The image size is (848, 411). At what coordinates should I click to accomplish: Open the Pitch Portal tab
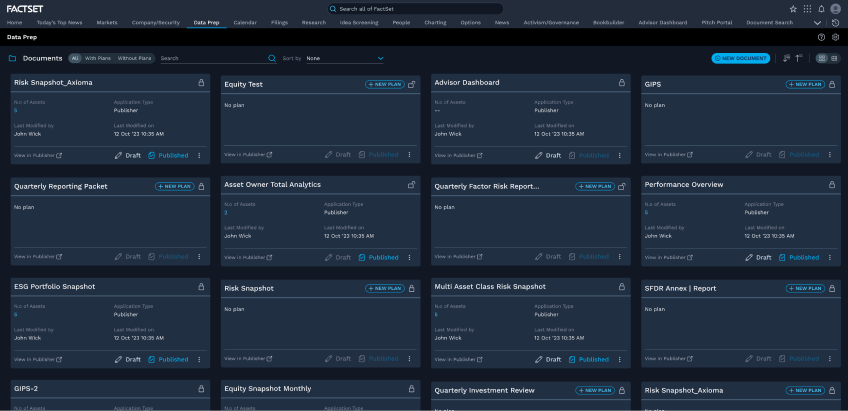click(717, 23)
